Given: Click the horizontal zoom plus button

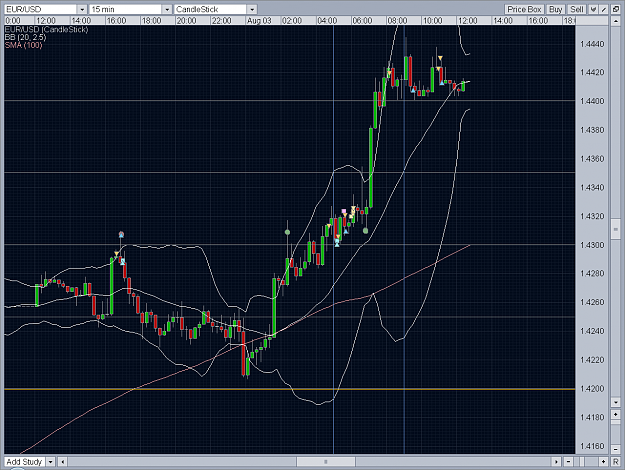Looking at the screenshot, I should 603,462.
